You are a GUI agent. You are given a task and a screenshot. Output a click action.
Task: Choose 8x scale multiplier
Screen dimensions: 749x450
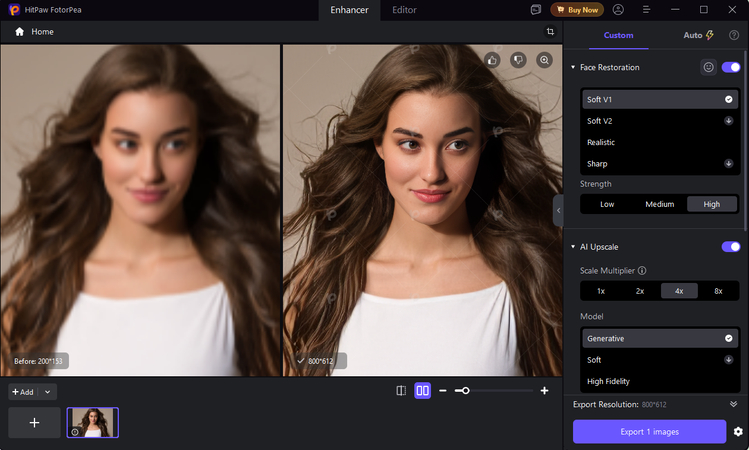pos(718,291)
